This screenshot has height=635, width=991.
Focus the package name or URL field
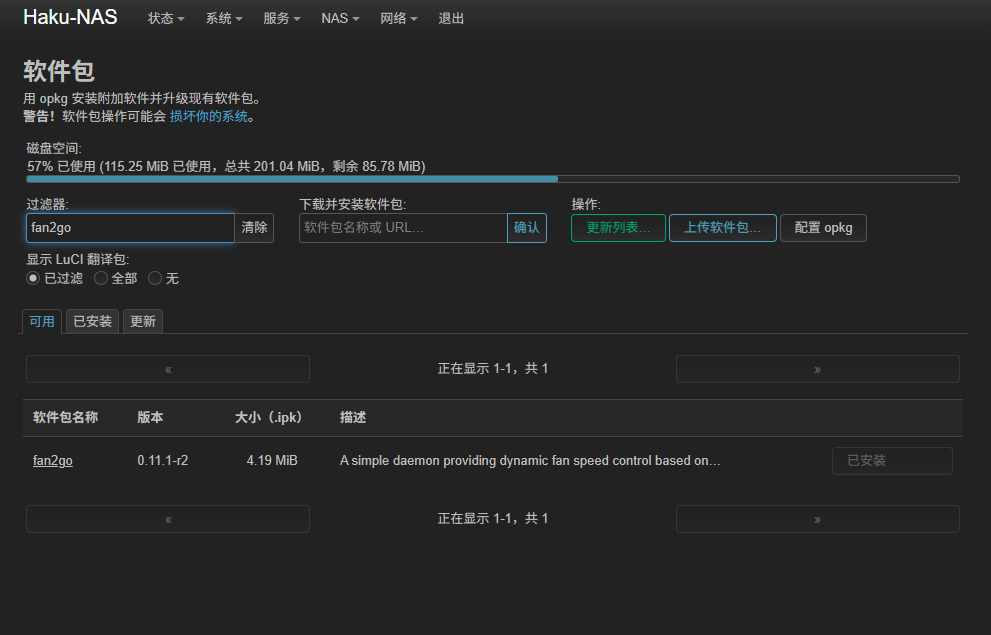click(x=403, y=228)
